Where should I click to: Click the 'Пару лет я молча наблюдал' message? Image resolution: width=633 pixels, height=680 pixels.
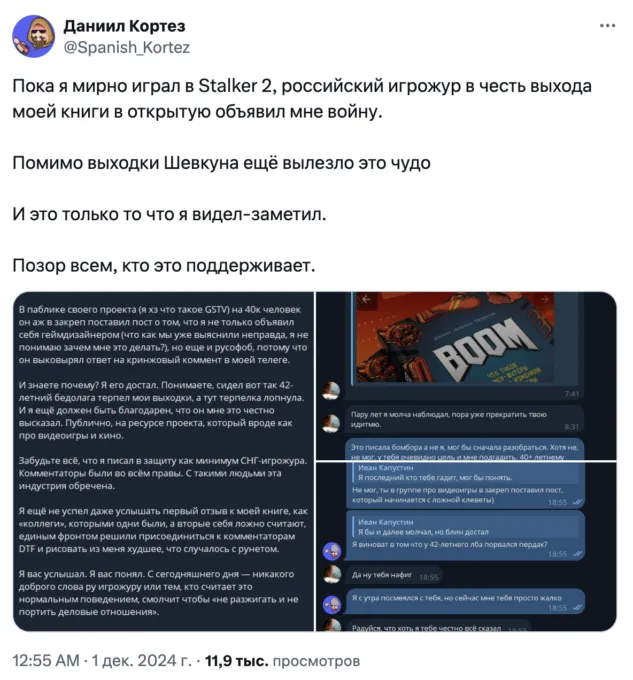(464, 419)
